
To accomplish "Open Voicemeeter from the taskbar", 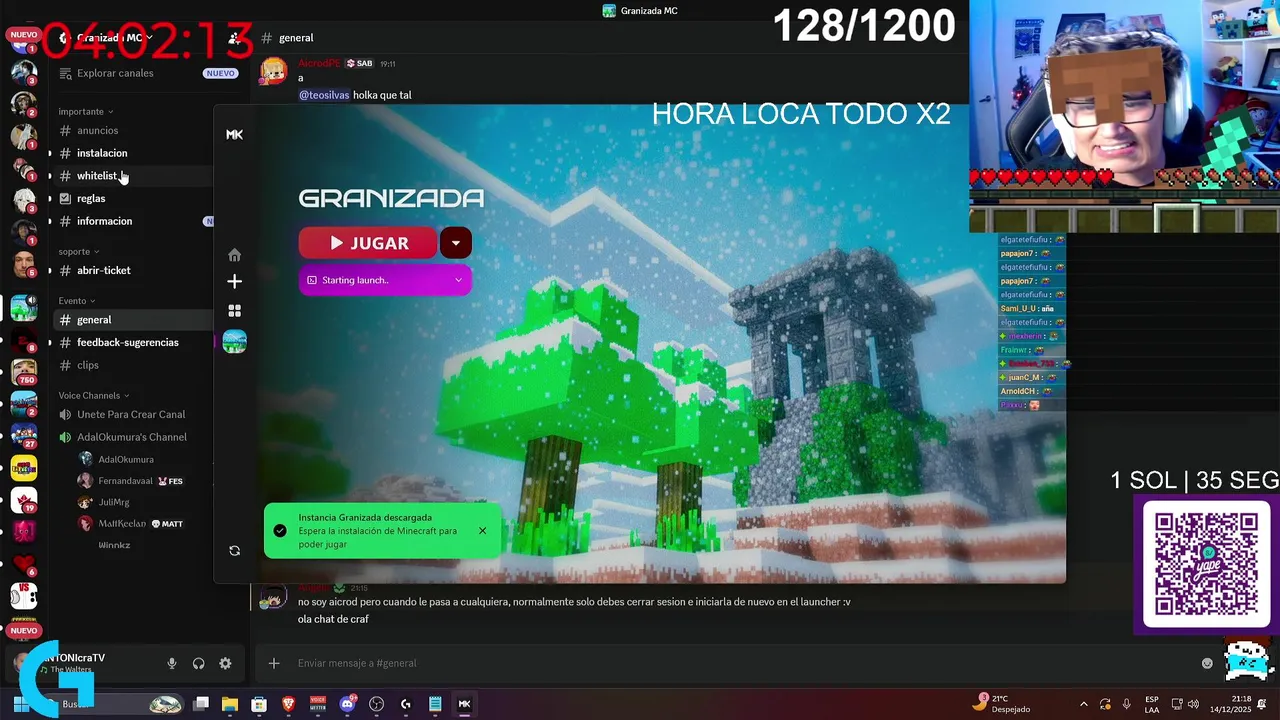I will click(x=318, y=704).
